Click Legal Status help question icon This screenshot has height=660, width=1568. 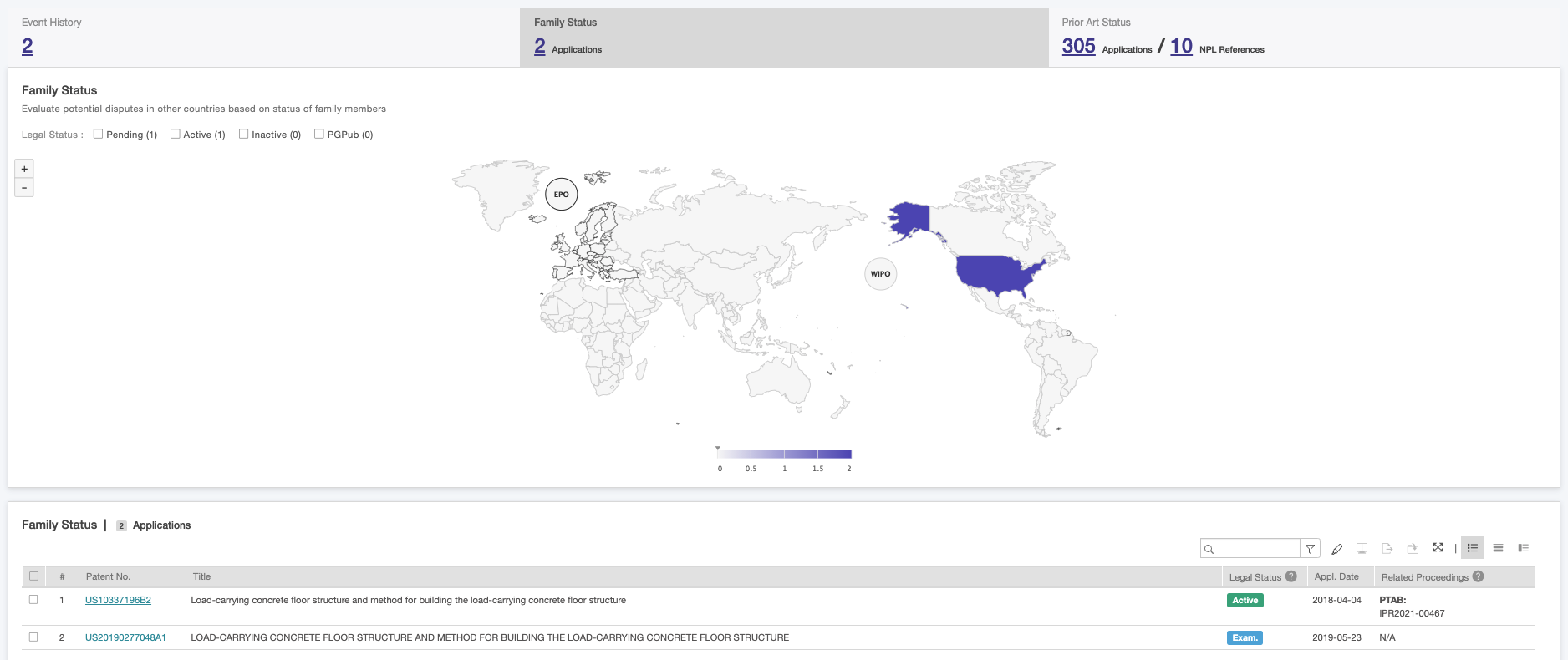click(x=1291, y=576)
